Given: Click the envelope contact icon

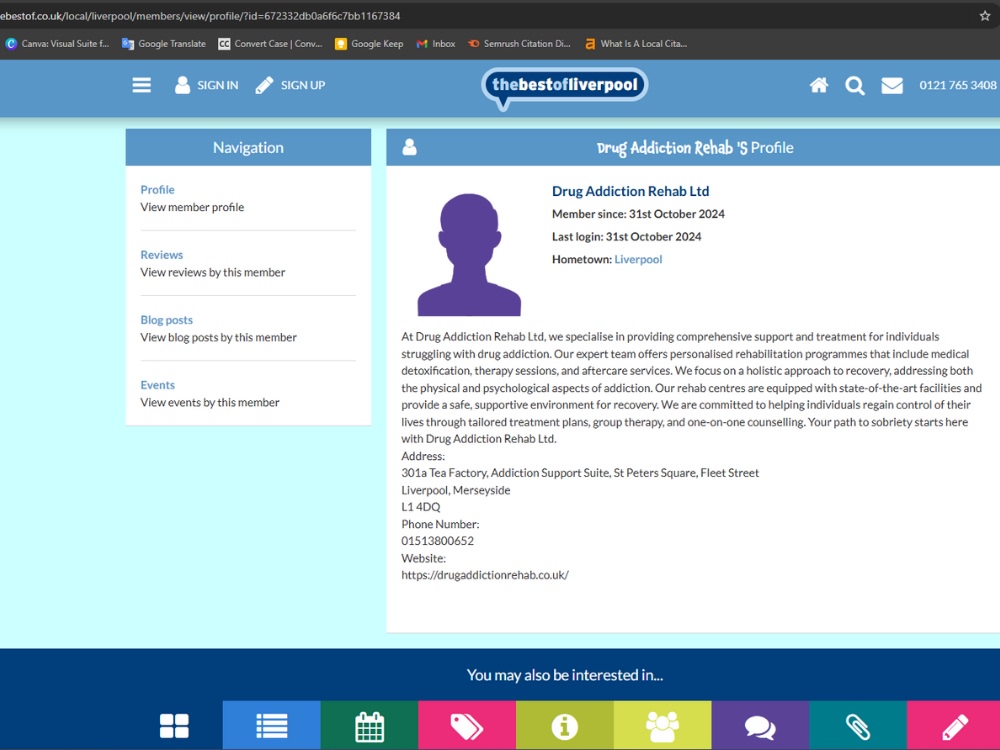Looking at the screenshot, I should [x=892, y=85].
